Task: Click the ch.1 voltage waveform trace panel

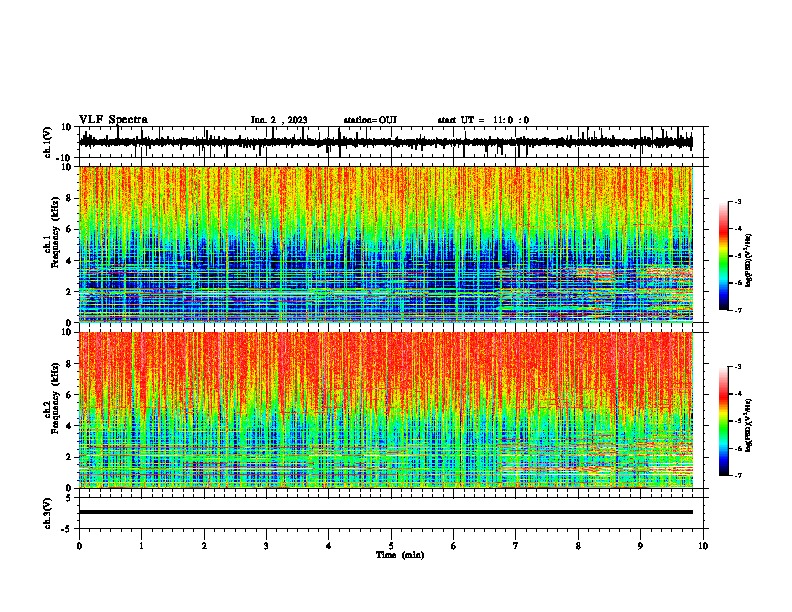Action: (390, 142)
